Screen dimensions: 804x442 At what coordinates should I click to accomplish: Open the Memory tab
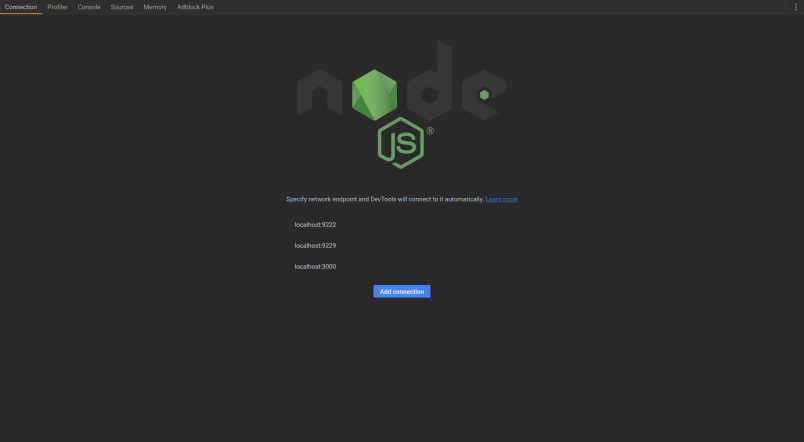pyautogui.click(x=155, y=7)
